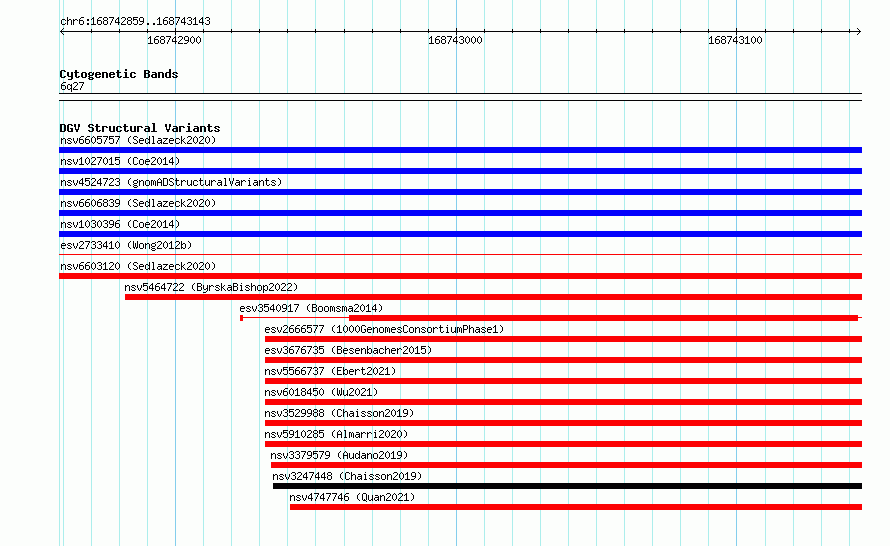The height and width of the screenshot is (546, 890).
Task: Click the DGV Structural Variants track title
Action: (140, 128)
